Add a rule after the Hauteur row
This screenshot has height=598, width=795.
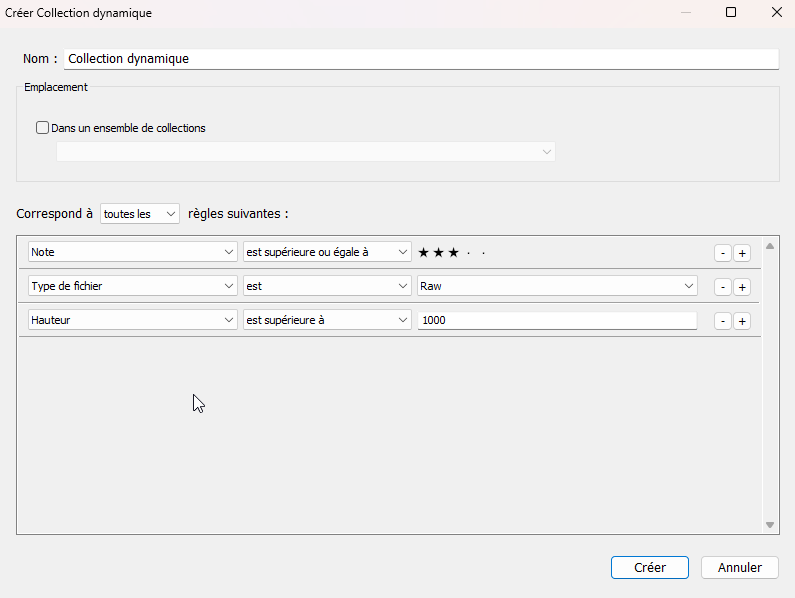(x=742, y=321)
